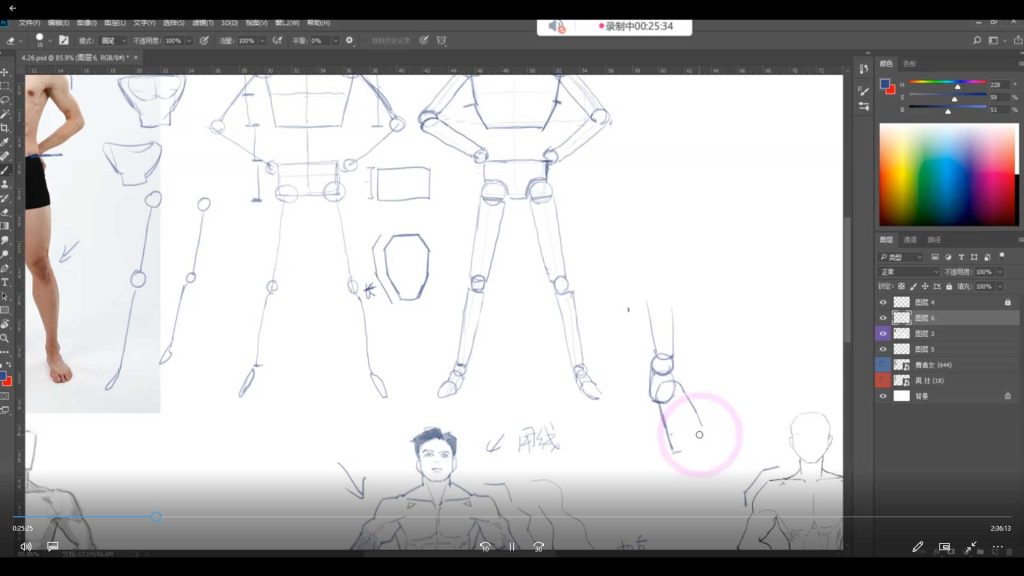Open the 编辑(E) menu
The image size is (1024, 576).
pyautogui.click(x=59, y=23)
